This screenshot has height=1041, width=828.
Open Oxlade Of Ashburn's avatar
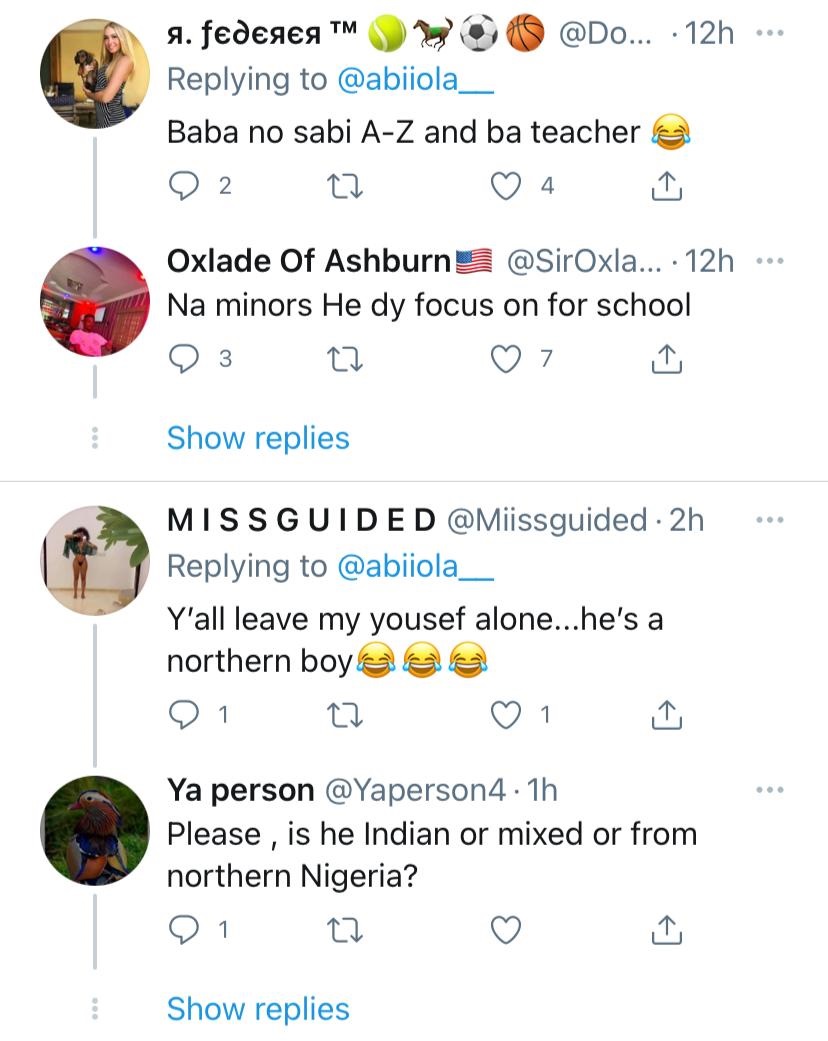pyautogui.click(x=94, y=301)
